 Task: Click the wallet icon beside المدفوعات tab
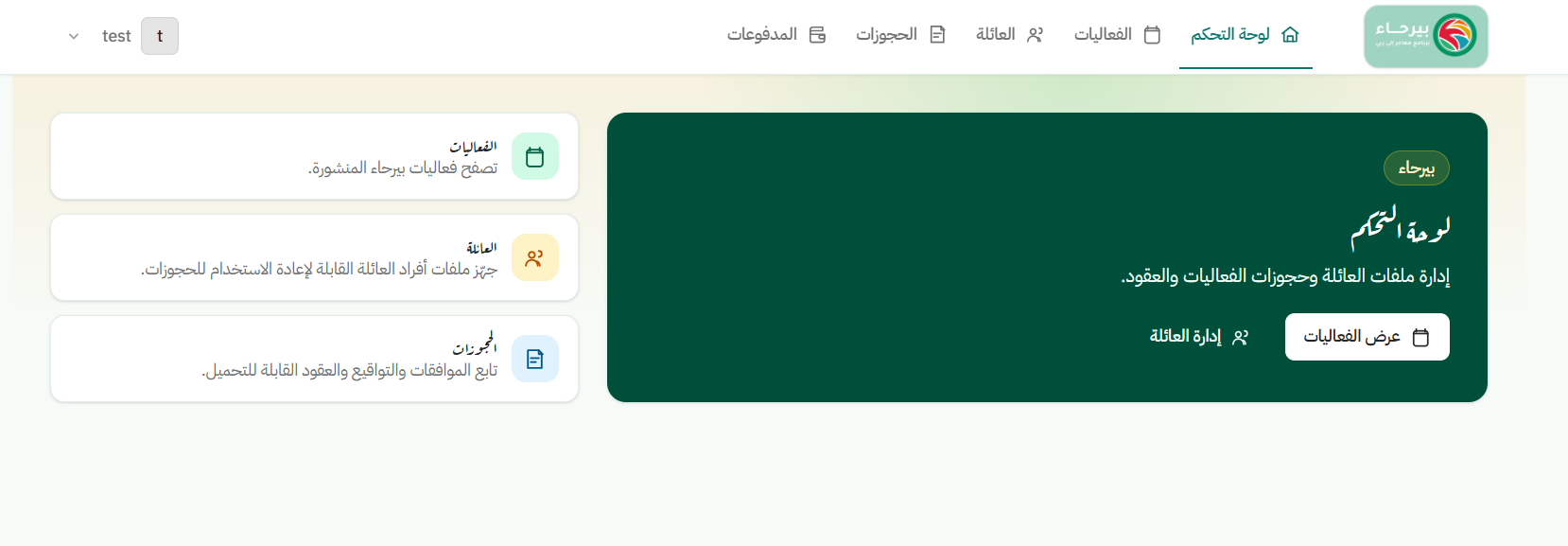[818, 35]
